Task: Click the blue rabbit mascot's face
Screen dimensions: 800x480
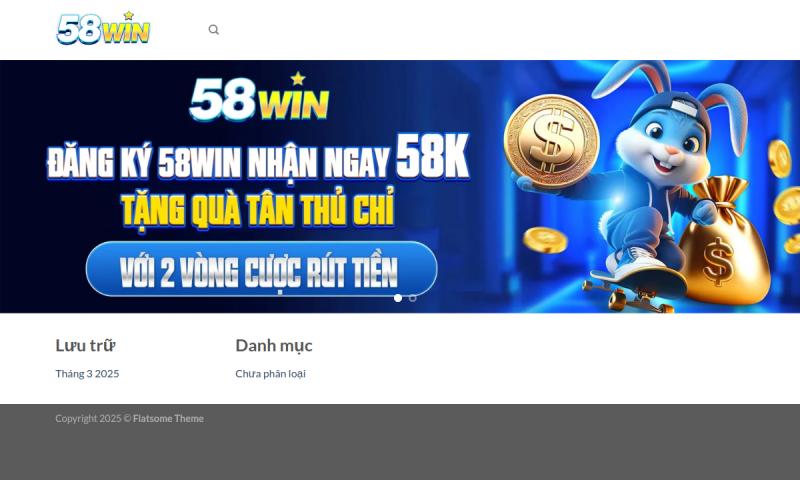Action: click(x=666, y=143)
